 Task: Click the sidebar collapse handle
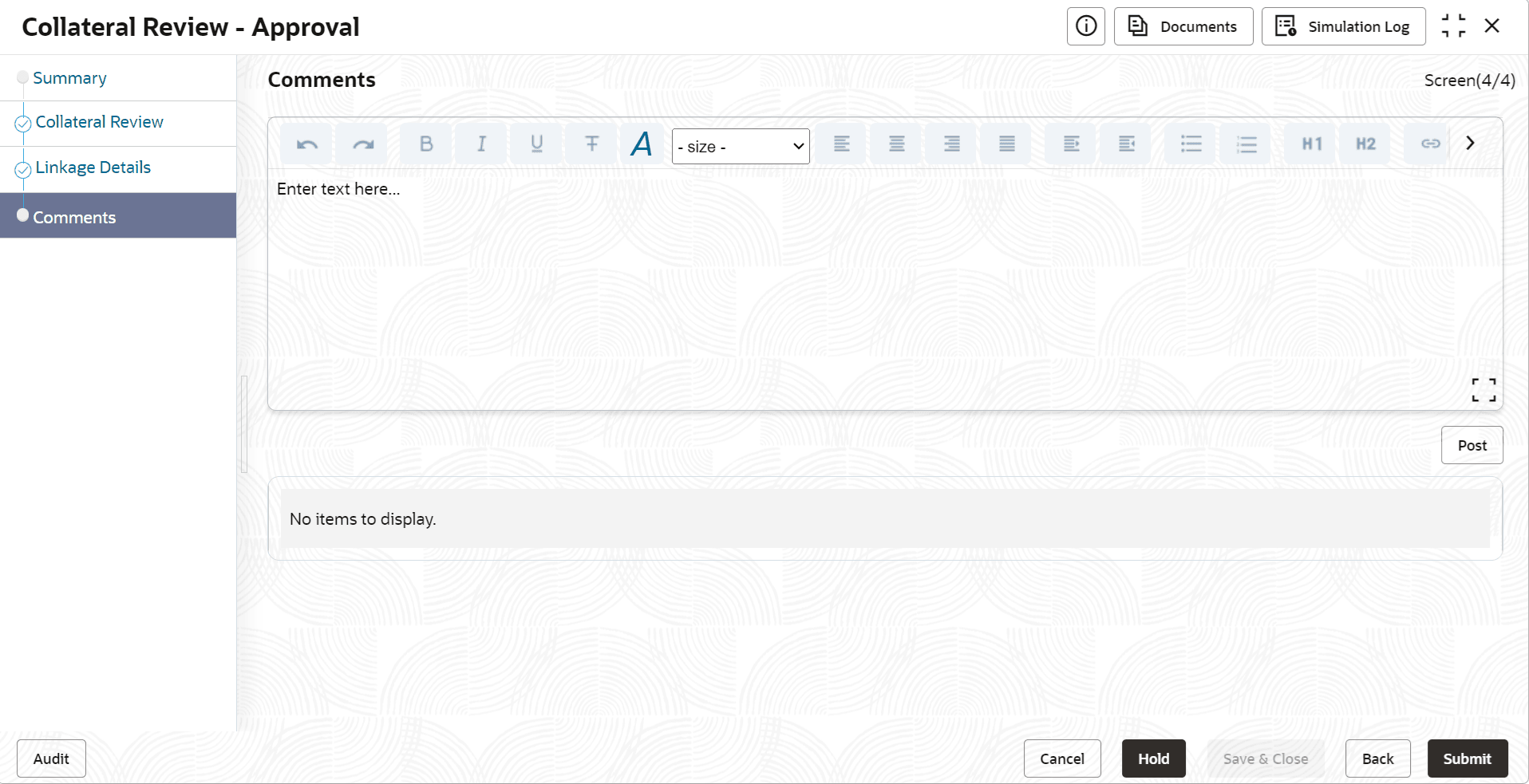tap(244, 424)
